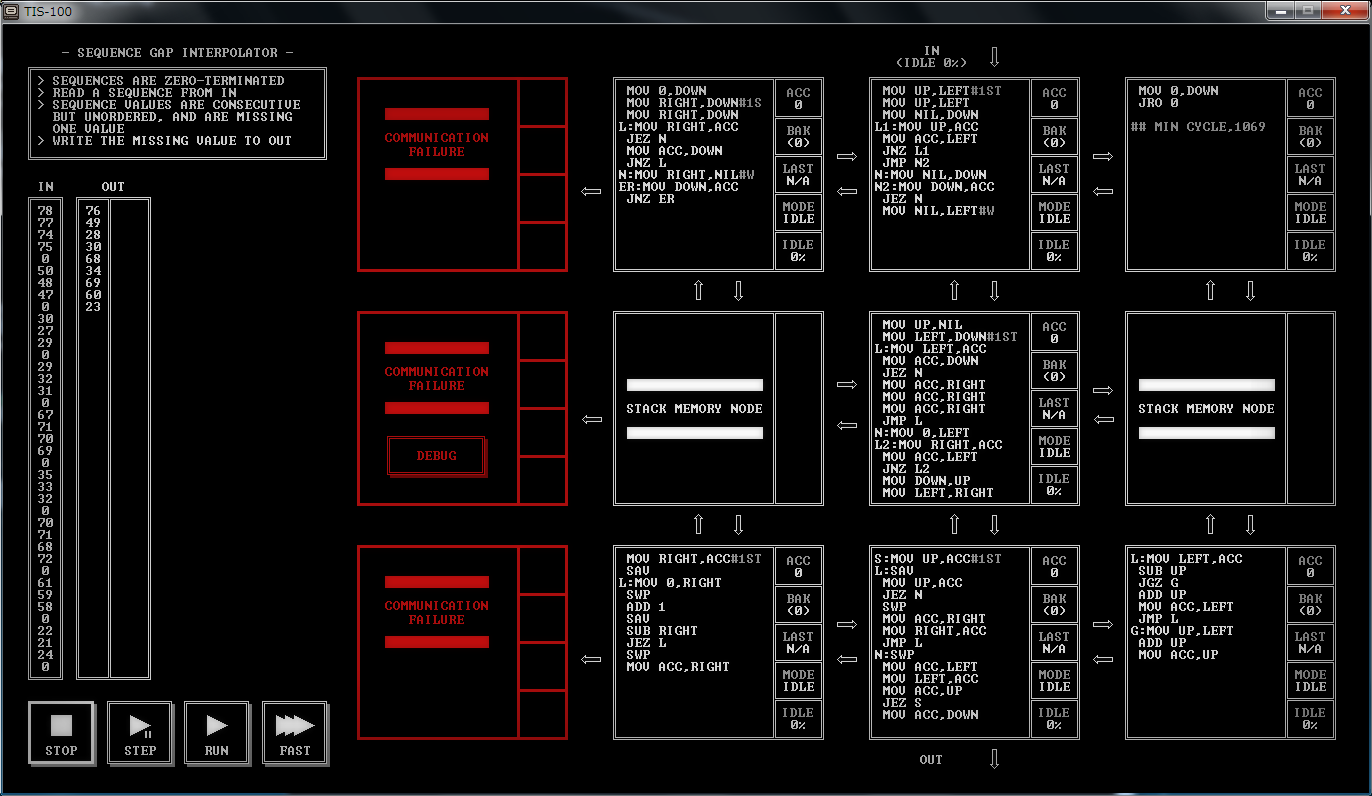The width and height of the screenshot is (1372, 796).
Task: Select the line 'SUB UP'
Action: pos(1162,571)
